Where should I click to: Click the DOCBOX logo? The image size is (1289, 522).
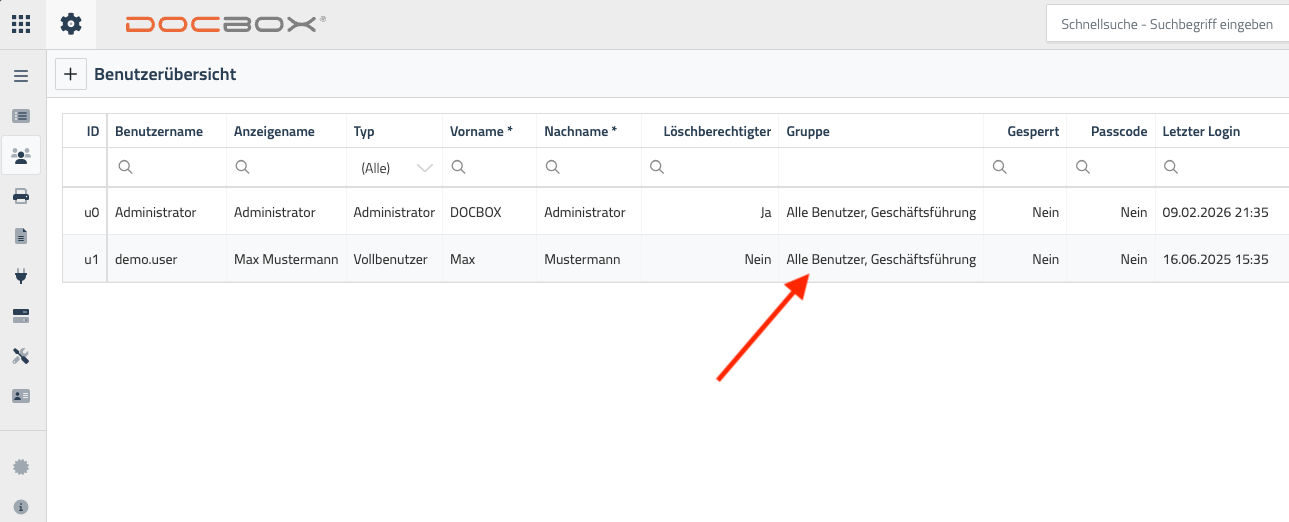pyautogui.click(x=226, y=24)
